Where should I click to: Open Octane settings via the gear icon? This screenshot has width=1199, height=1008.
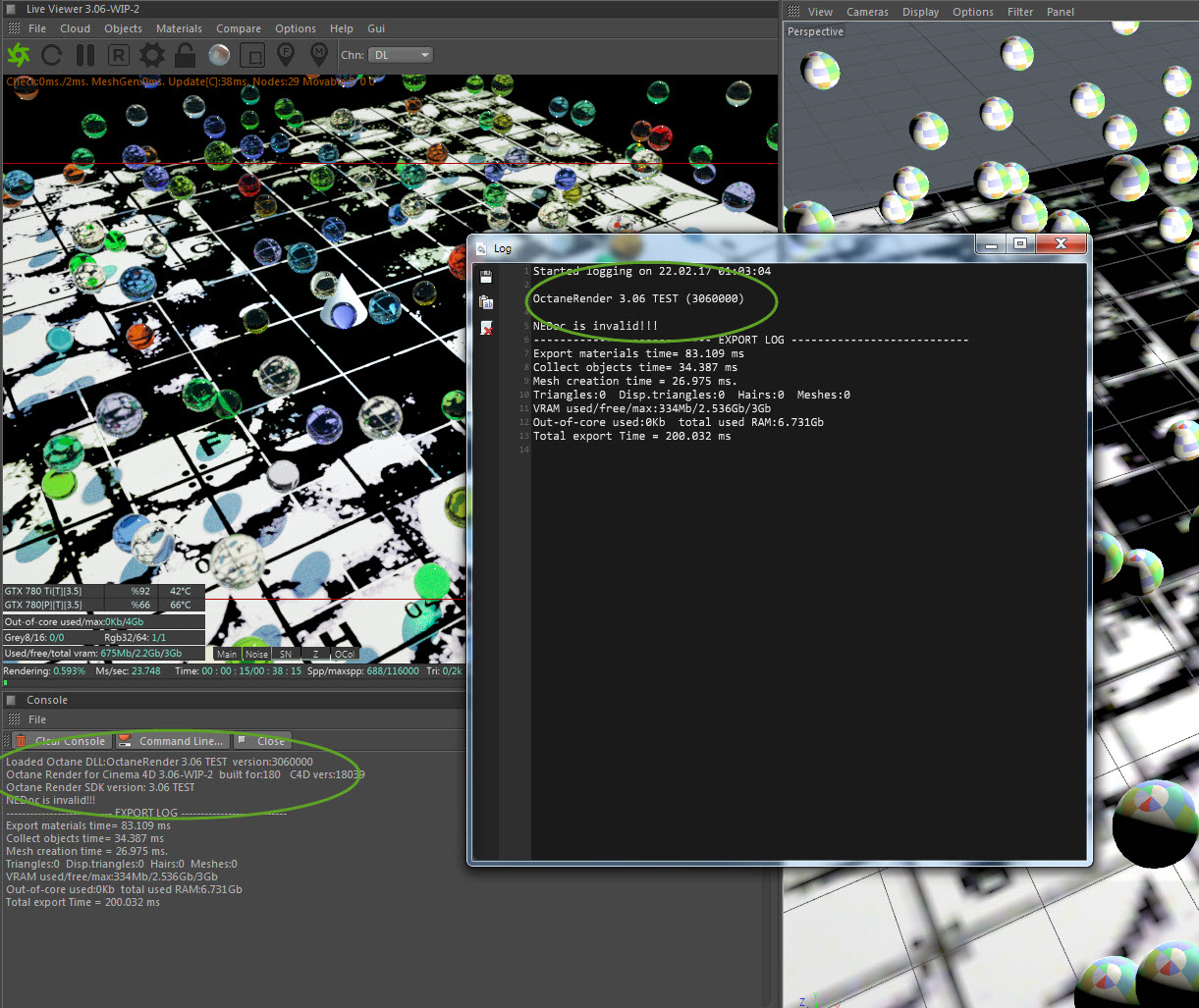coord(152,55)
